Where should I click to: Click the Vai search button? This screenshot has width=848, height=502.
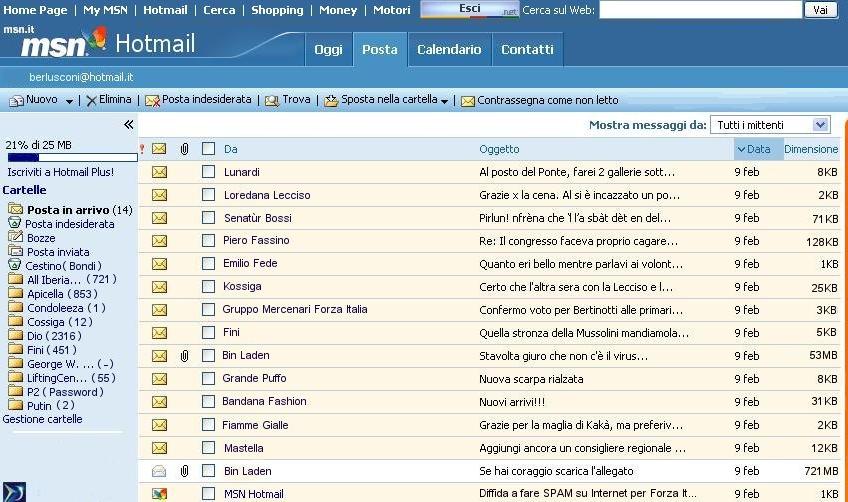tap(820, 10)
